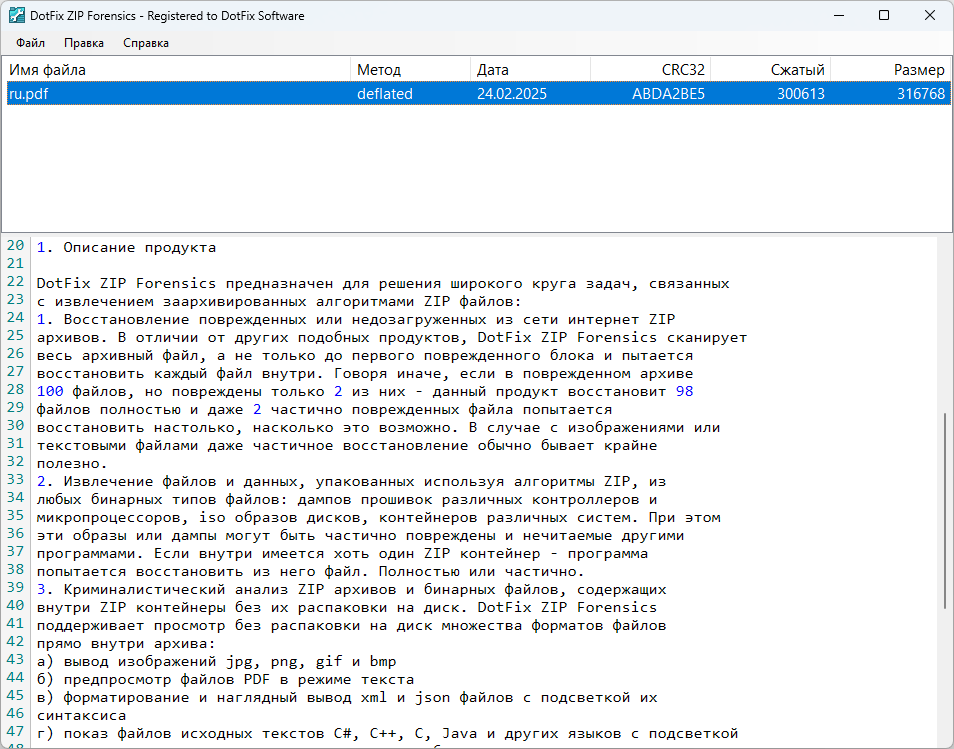Image resolution: width=954 pixels, height=749 pixels.
Task: Sort by CRC32 column header
Action: click(x=650, y=70)
